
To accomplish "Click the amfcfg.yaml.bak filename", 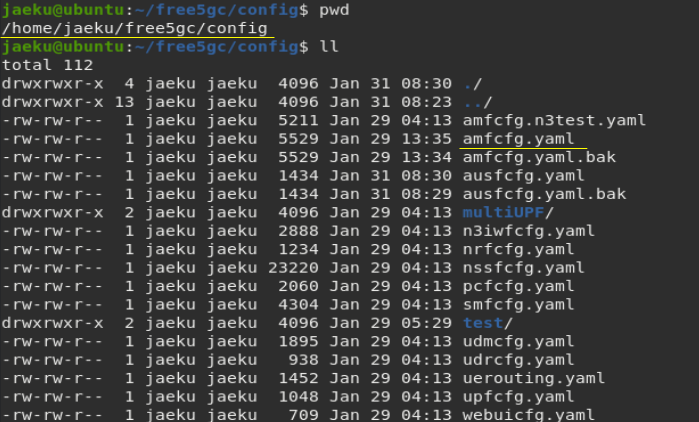I will (539, 157).
